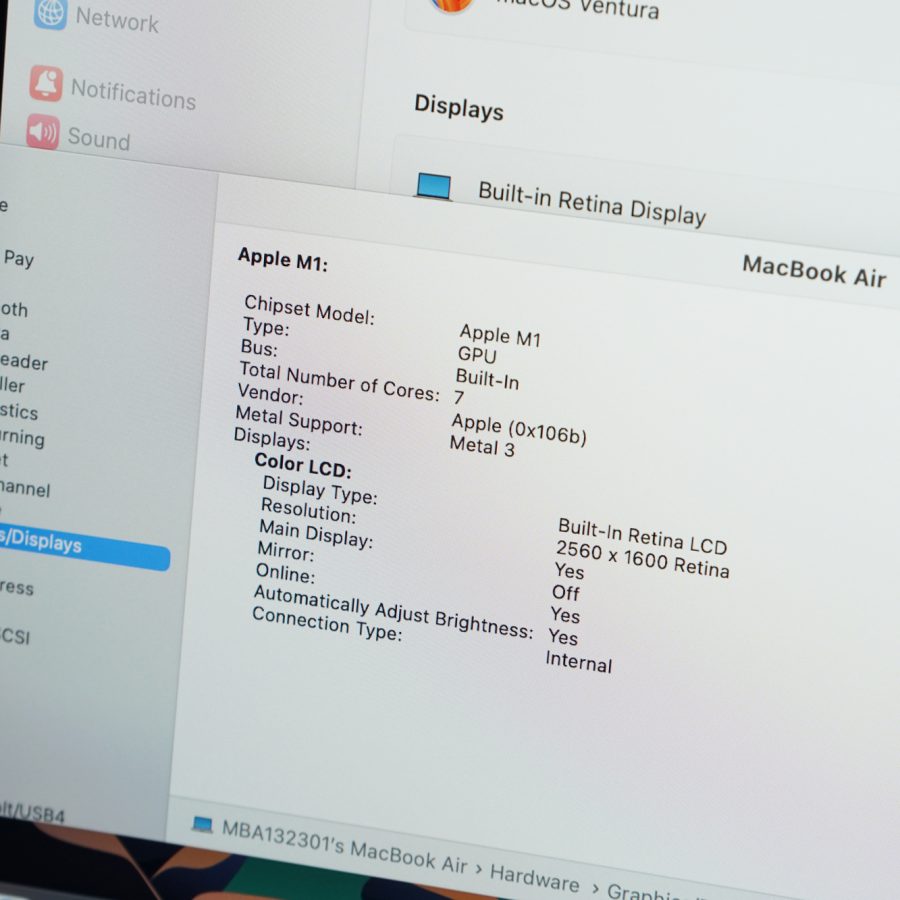Select the sidebar item ending in 'oth'
Image resolution: width=900 pixels, height=900 pixels.
click(x=14, y=309)
